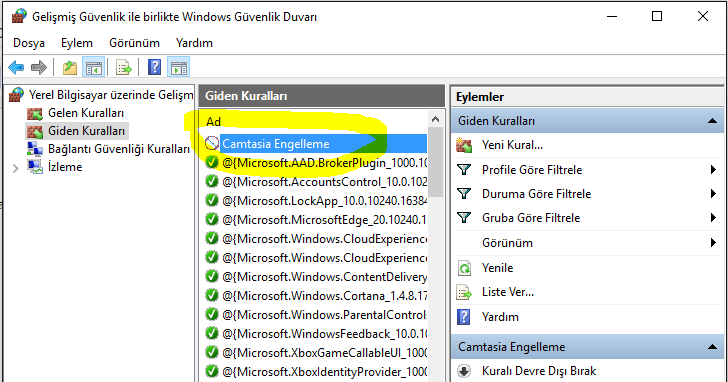
Task: Click the rules list scrollbar up arrow
Action: click(x=435, y=119)
